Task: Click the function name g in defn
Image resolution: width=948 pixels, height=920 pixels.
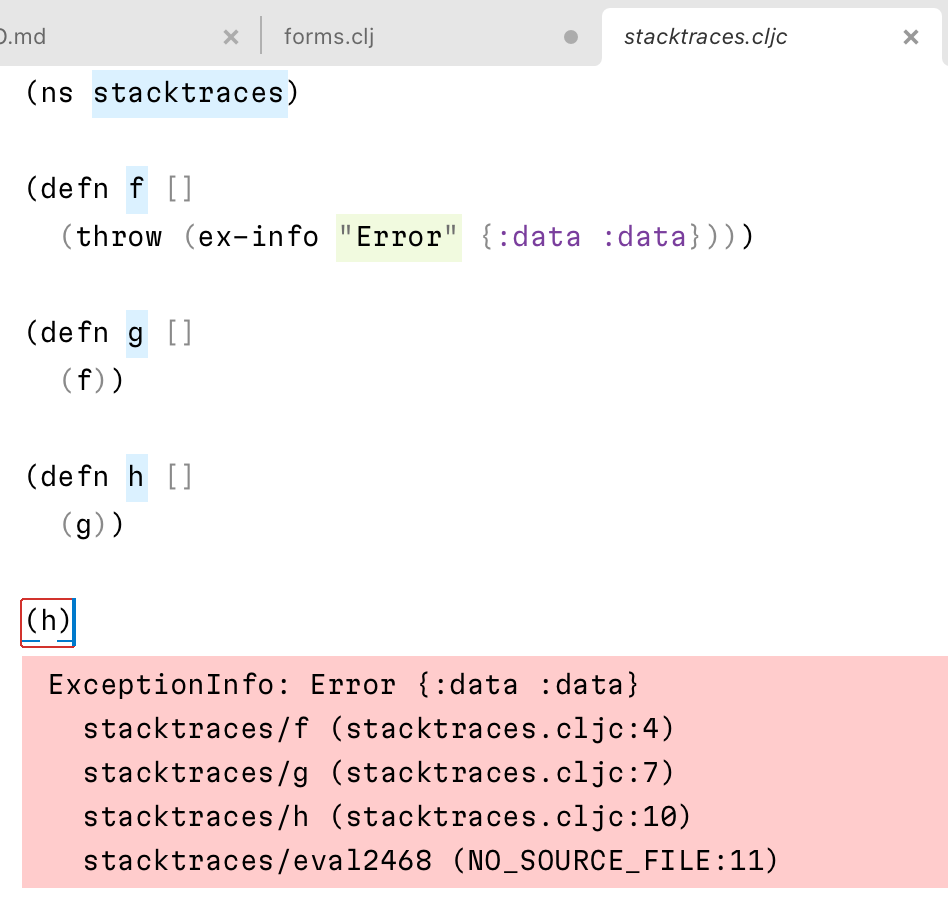Action: point(137,334)
